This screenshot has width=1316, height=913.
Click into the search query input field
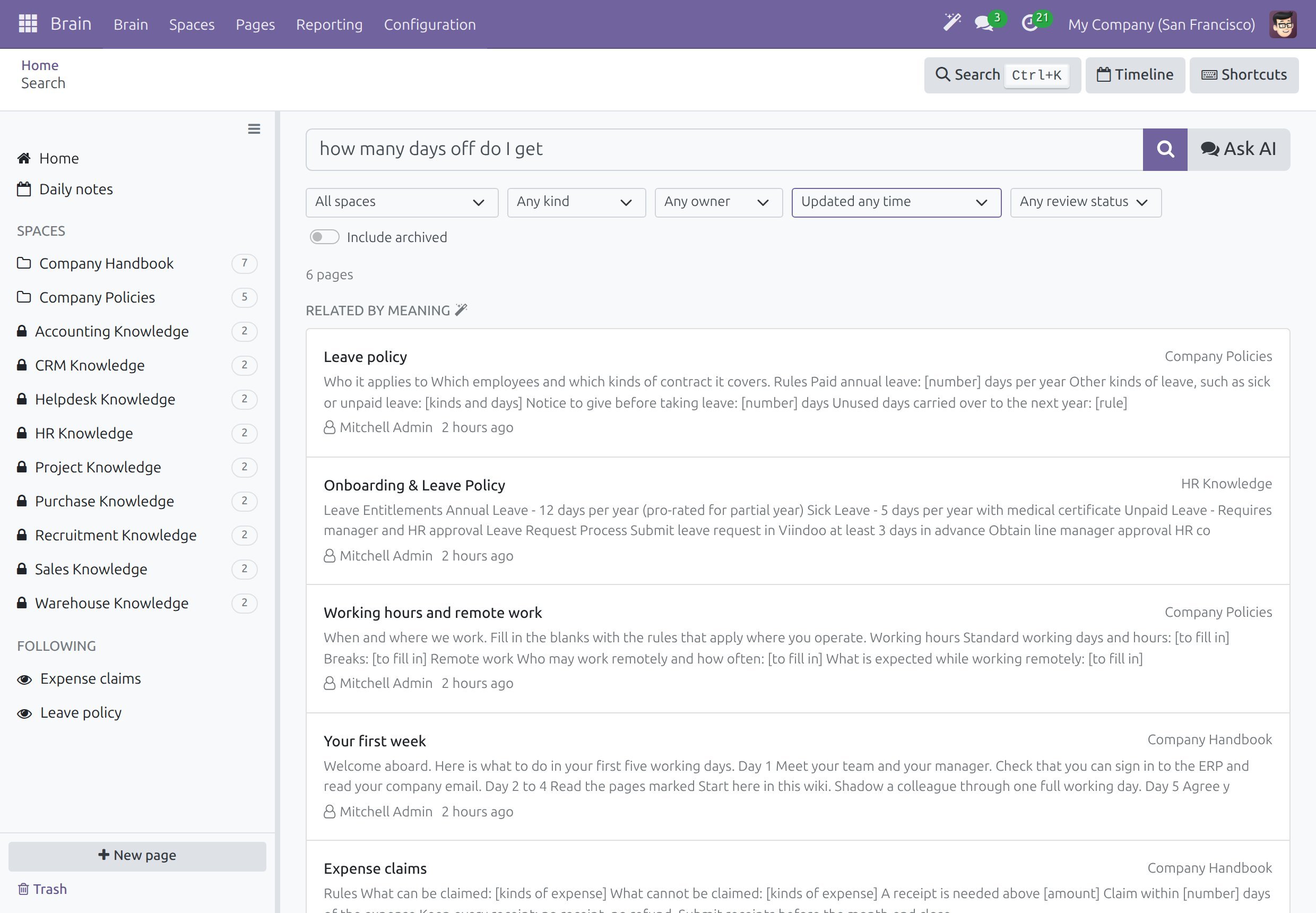click(724, 149)
